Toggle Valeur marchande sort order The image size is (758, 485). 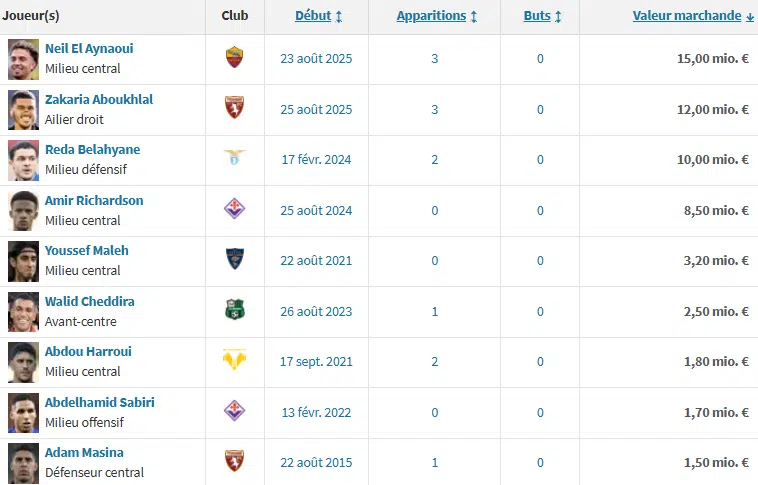pyautogui.click(x=693, y=16)
